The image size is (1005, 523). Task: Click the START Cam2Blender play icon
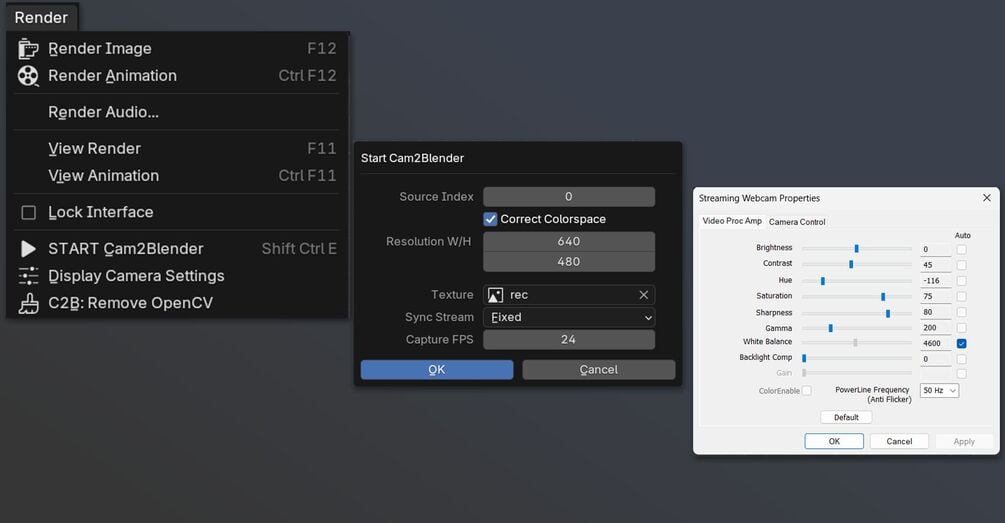[28, 249]
